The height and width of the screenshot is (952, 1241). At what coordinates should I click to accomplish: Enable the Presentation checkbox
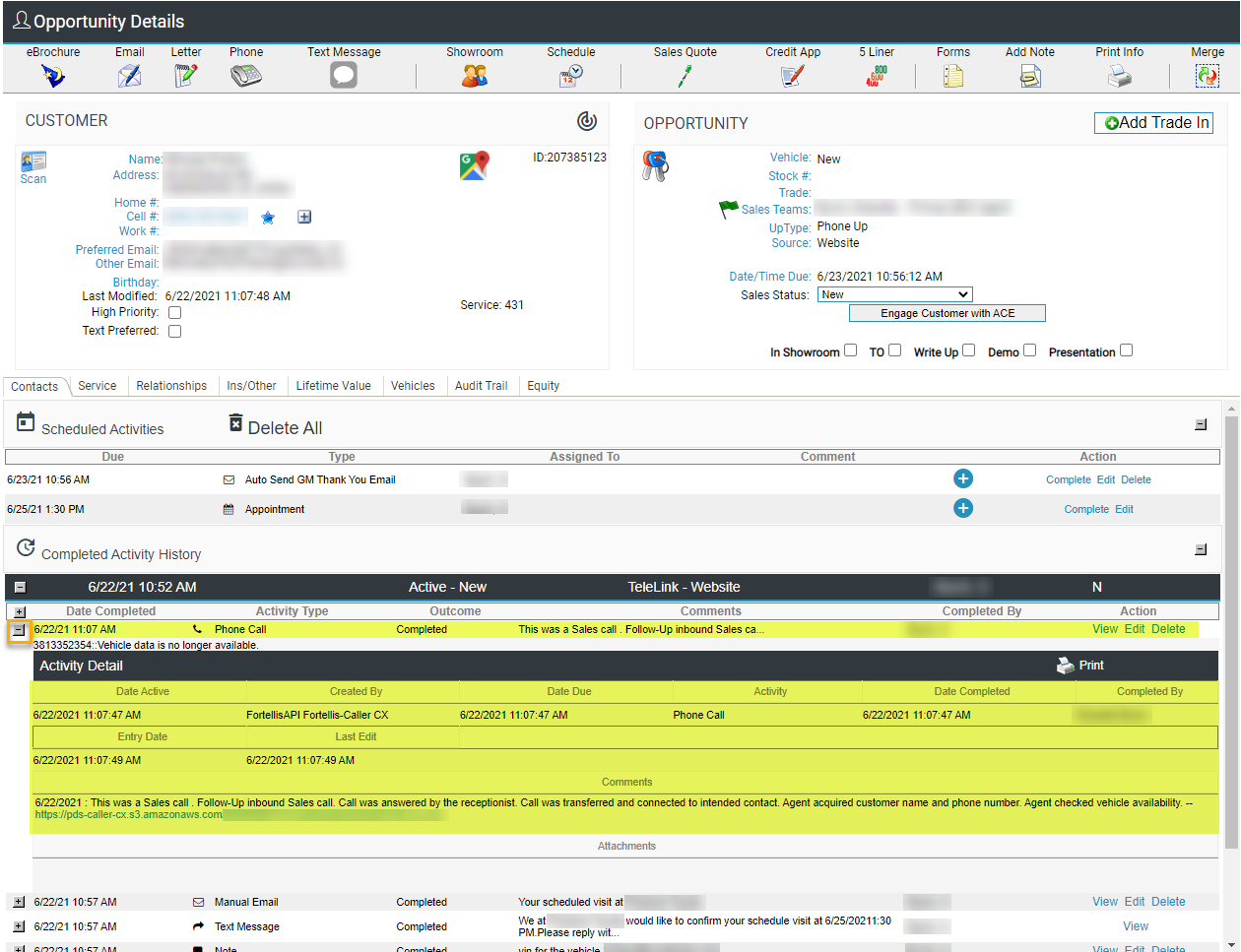click(1126, 350)
